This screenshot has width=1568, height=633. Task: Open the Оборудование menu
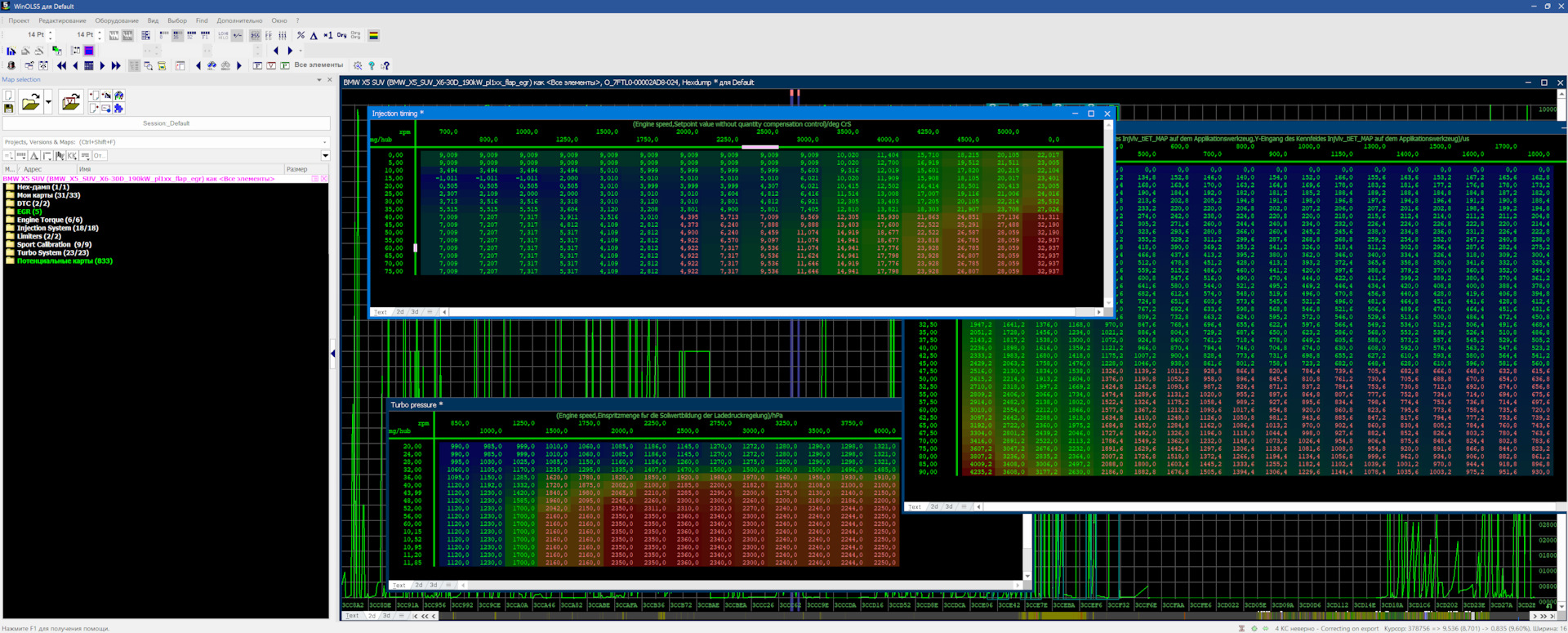(x=117, y=20)
